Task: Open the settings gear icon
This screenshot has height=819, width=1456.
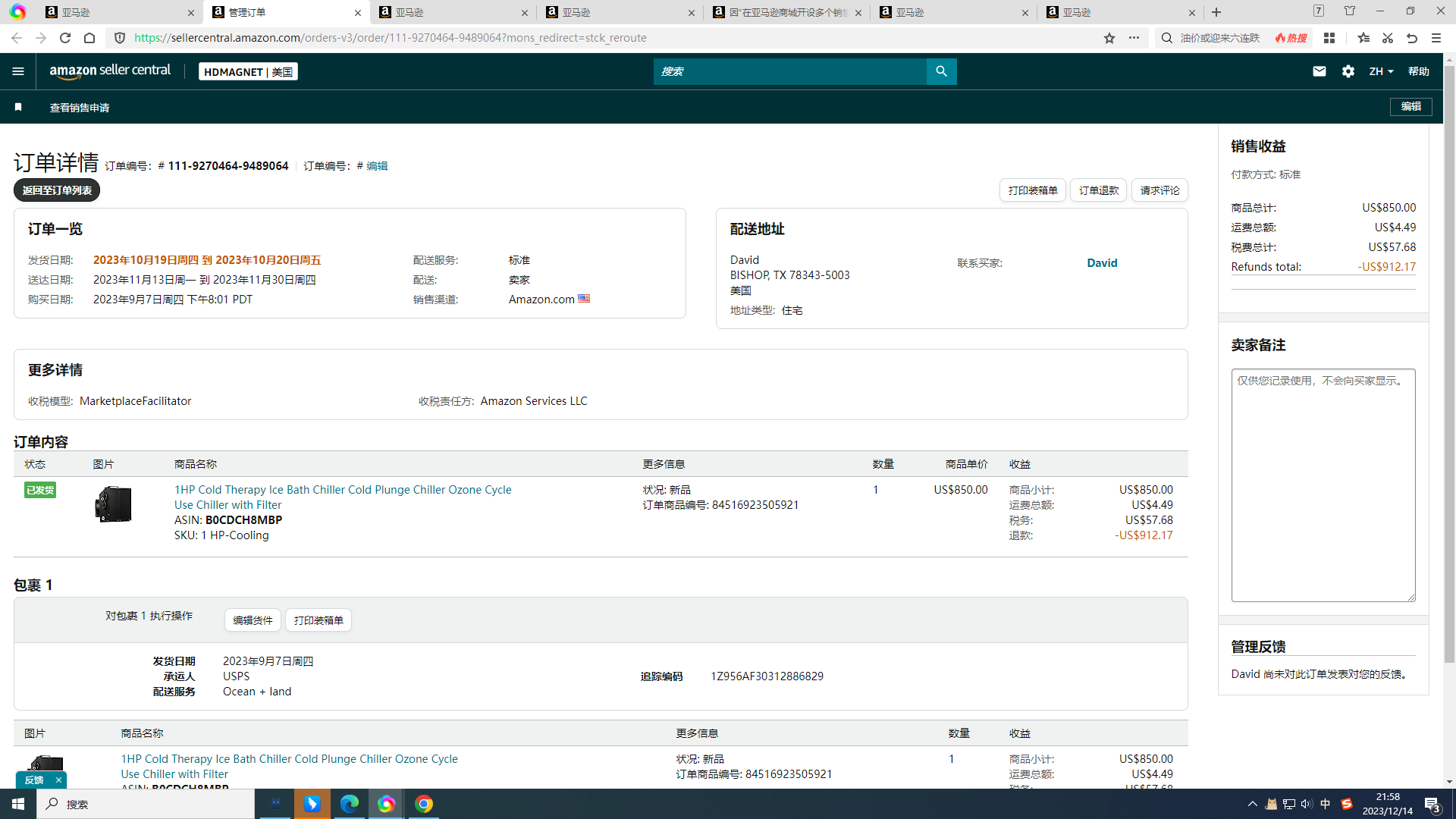Action: click(x=1348, y=71)
